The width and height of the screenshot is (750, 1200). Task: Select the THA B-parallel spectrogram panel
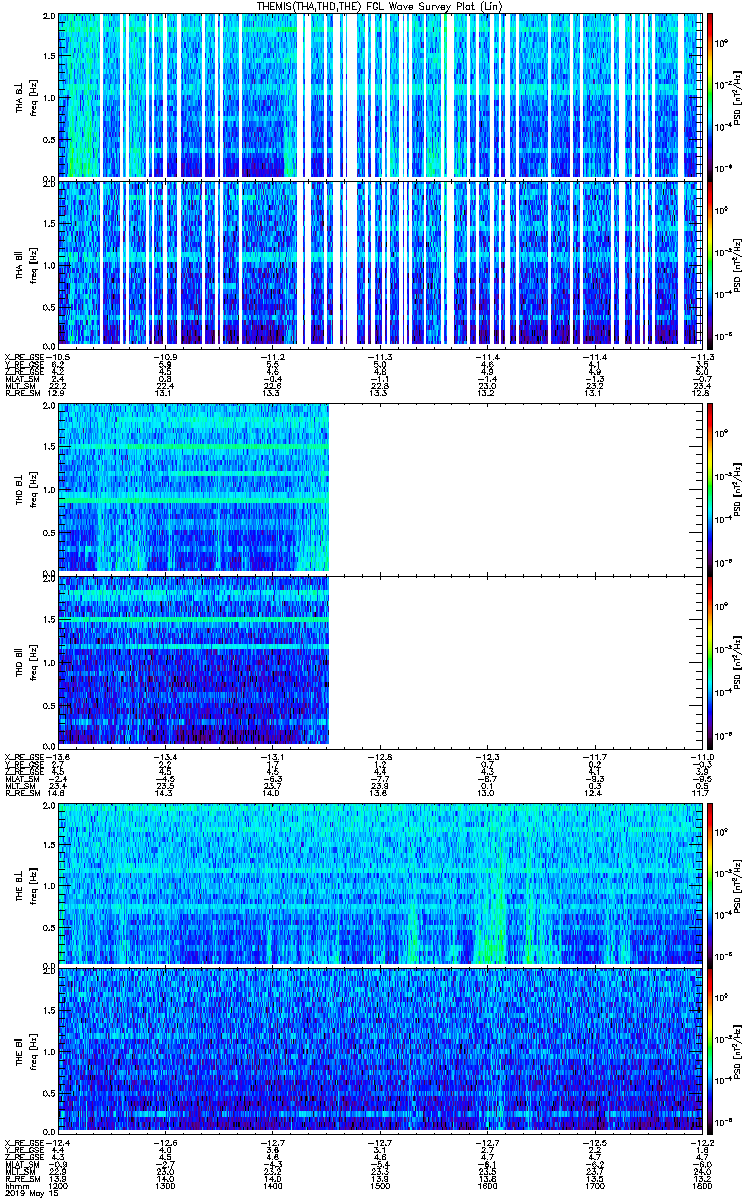[x=380, y=263]
